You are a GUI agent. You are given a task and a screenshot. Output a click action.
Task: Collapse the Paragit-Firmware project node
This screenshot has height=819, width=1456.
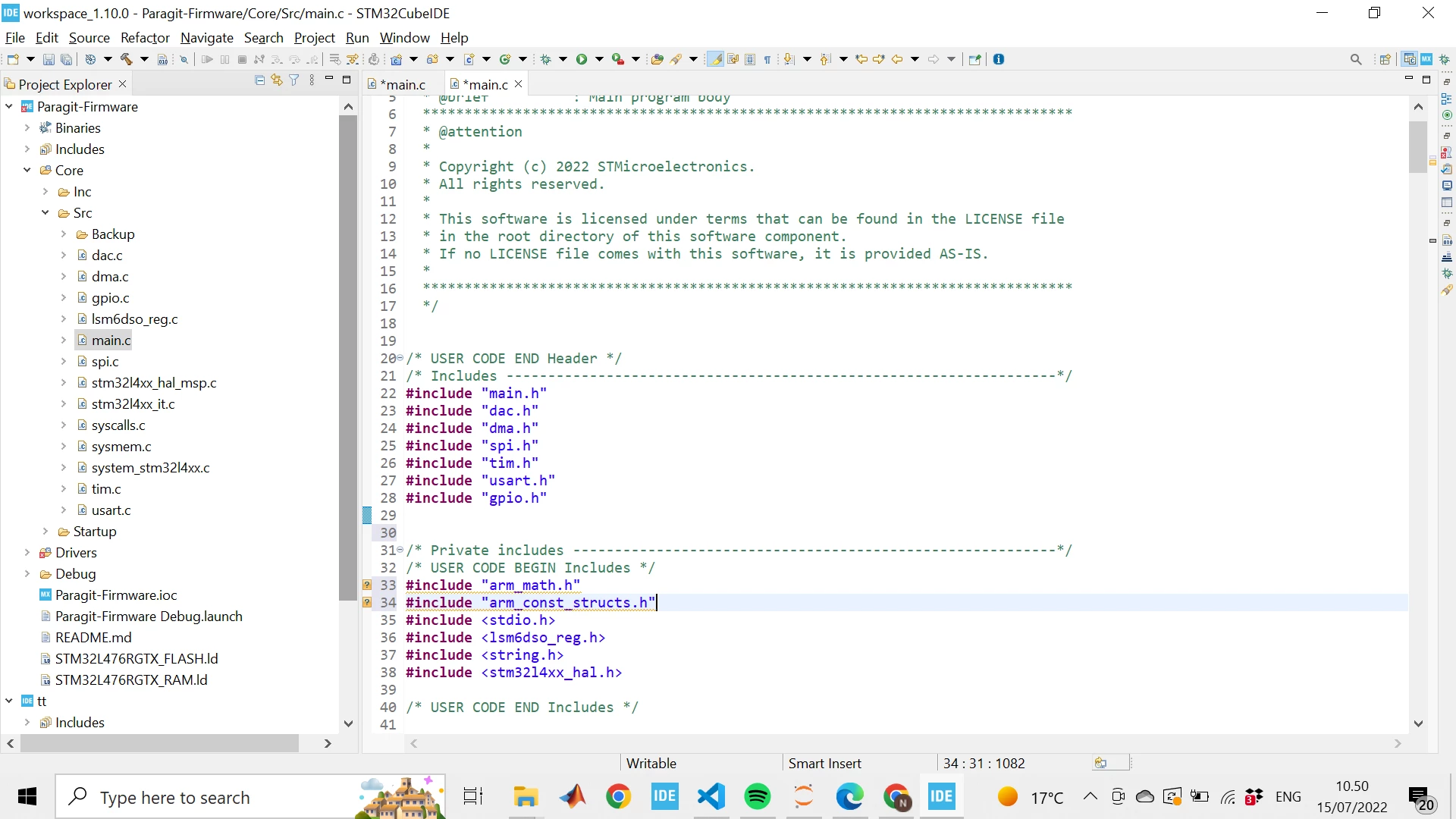(x=9, y=107)
